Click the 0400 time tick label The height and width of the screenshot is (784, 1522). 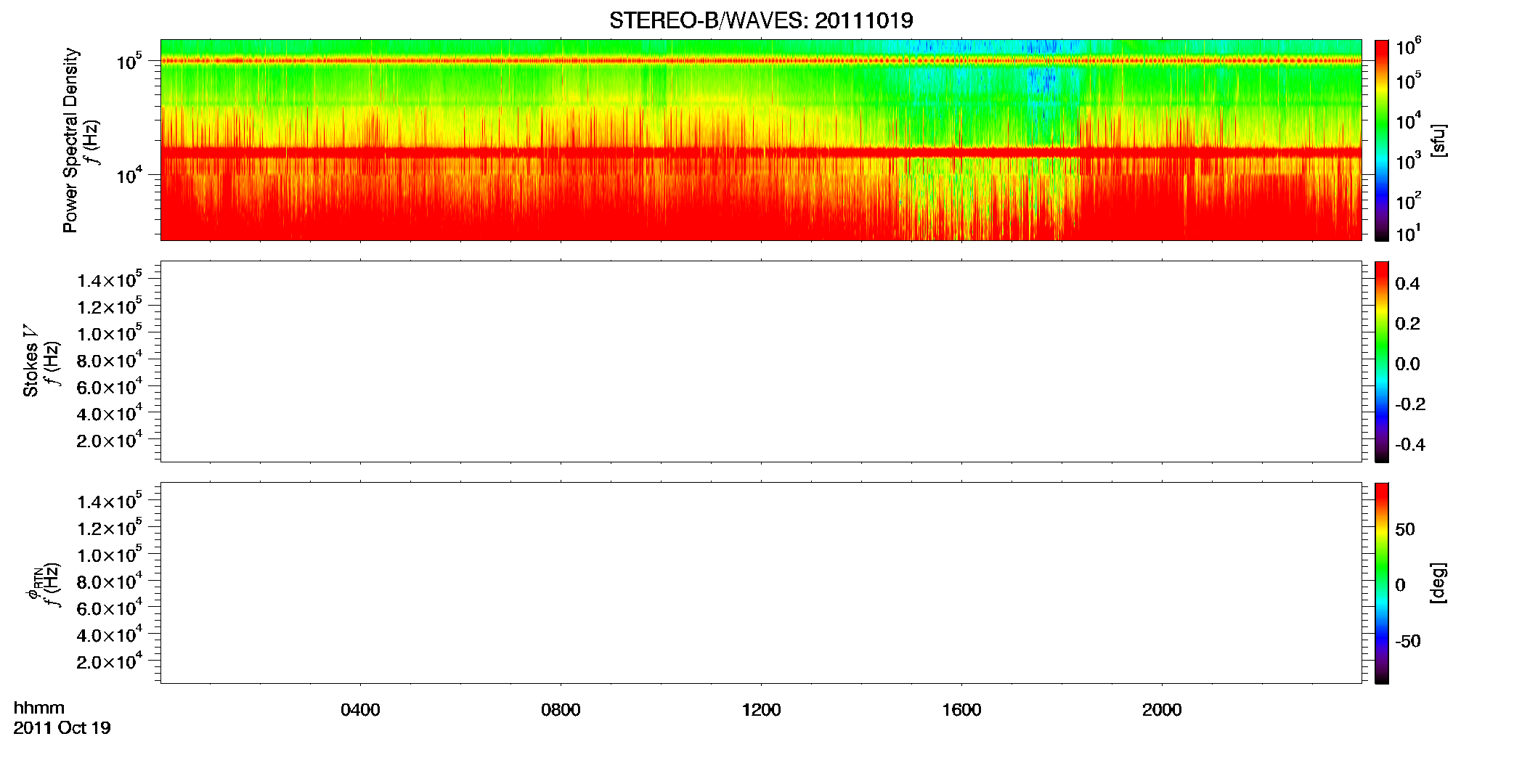(360, 710)
